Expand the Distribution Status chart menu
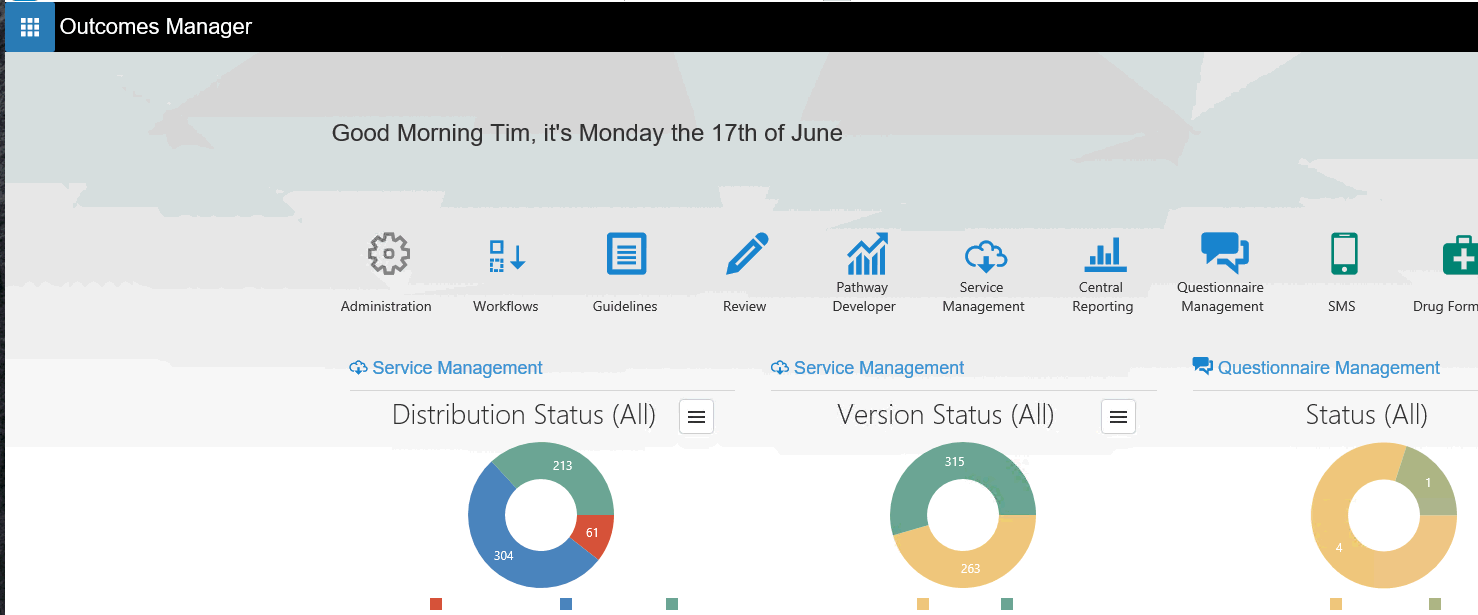Viewport: 1478px width, 615px height. coord(697,417)
